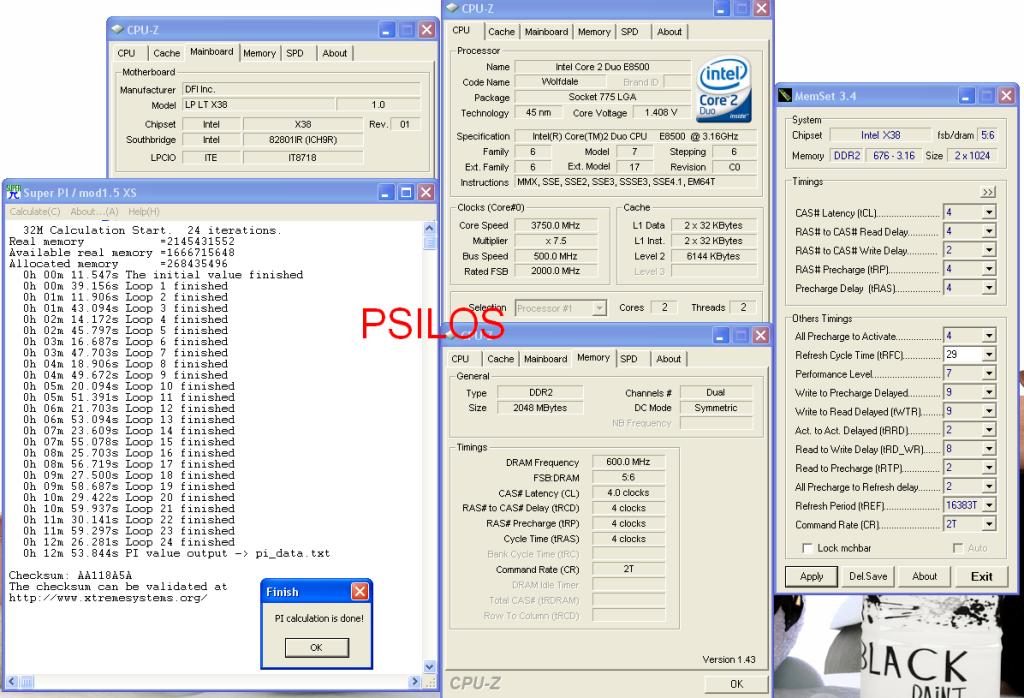Image resolution: width=1024 pixels, height=698 pixels.
Task: Open the Performance Level dropdown
Action: [989, 373]
